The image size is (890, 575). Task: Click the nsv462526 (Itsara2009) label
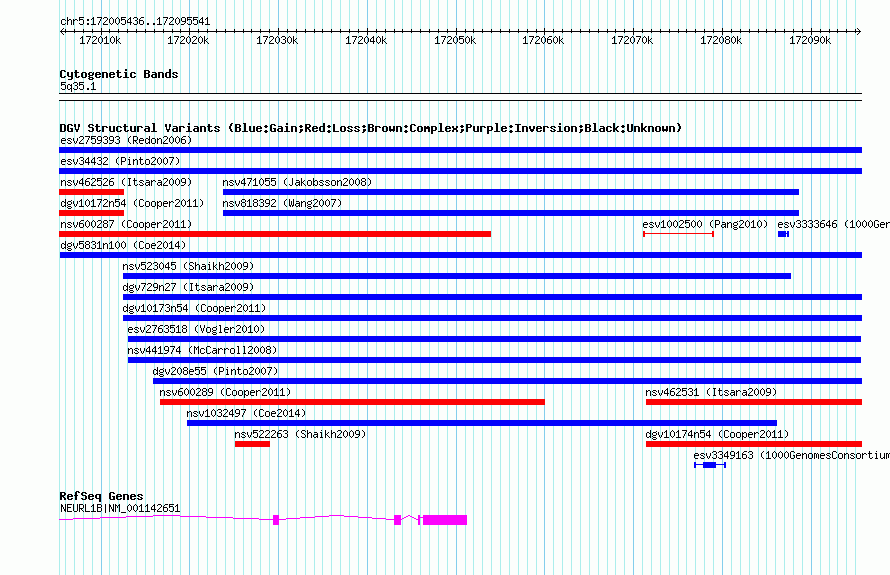tap(126, 182)
